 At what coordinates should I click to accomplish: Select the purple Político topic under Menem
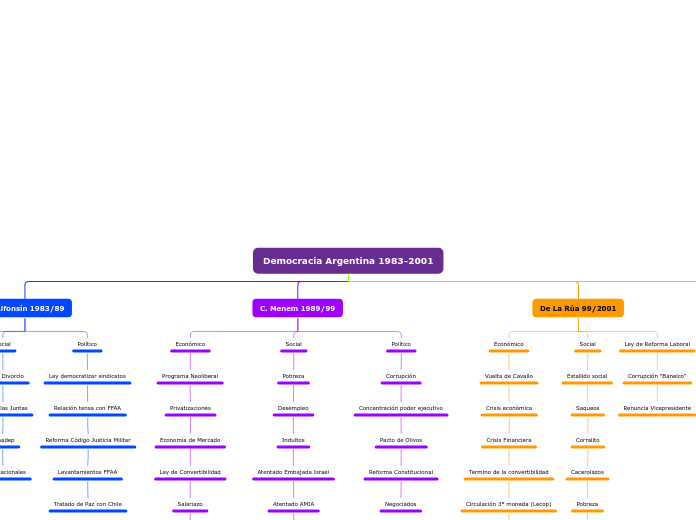tap(401, 344)
